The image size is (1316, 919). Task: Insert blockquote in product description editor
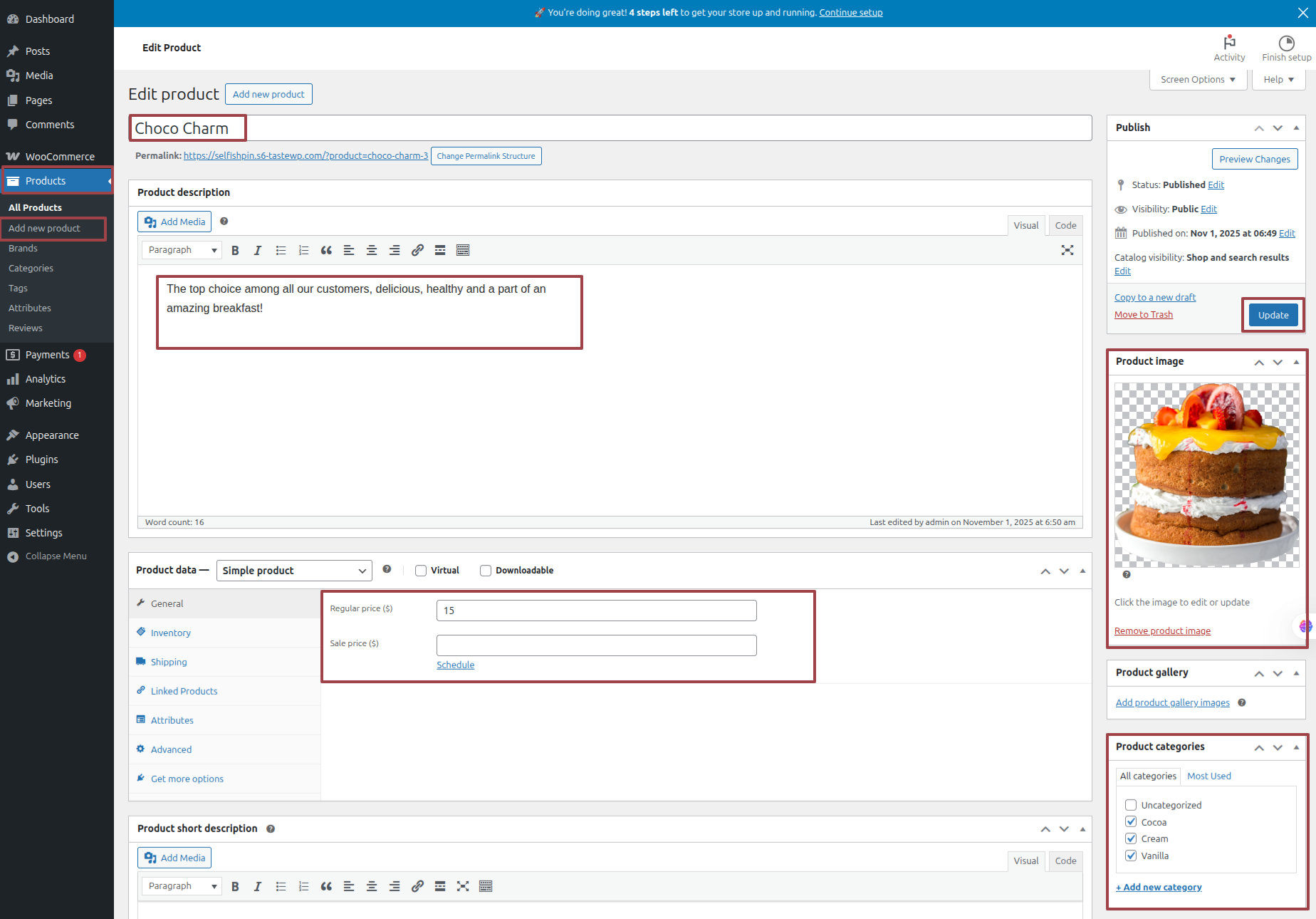(x=326, y=250)
